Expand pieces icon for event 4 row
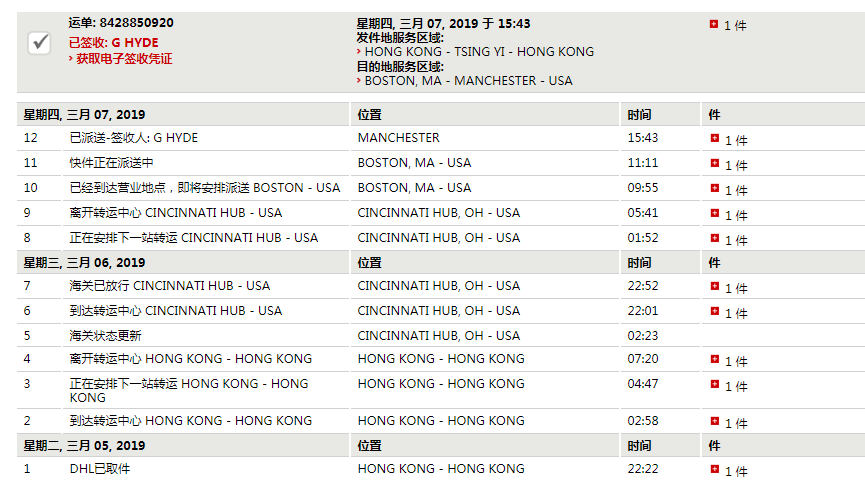The width and height of the screenshot is (865, 481). [x=714, y=359]
